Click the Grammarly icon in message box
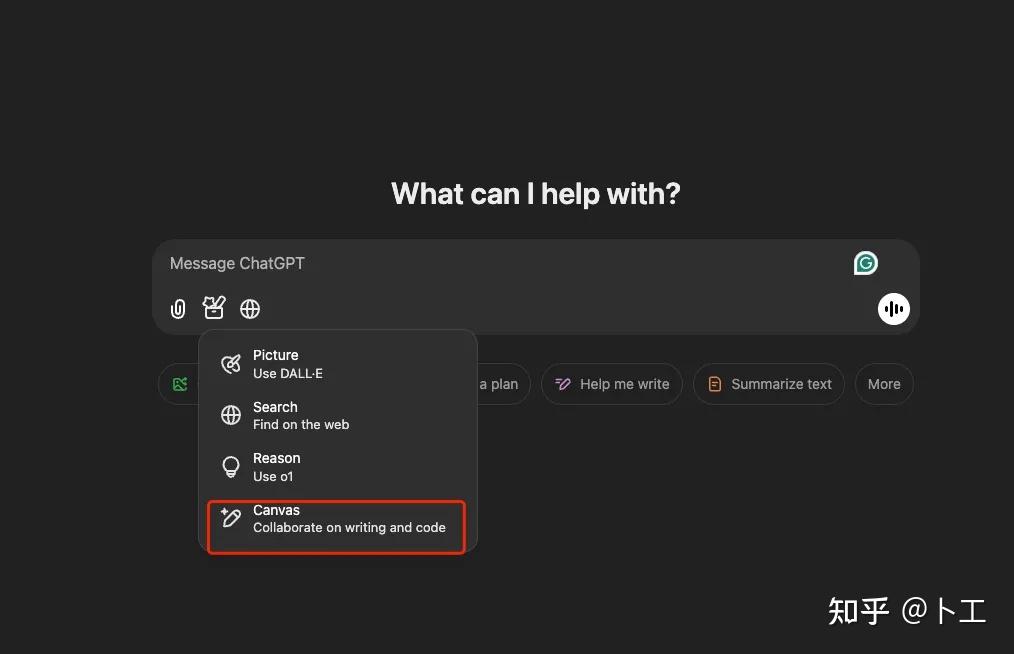1014x654 pixels. pyautogui.click(x=865, y=263)
